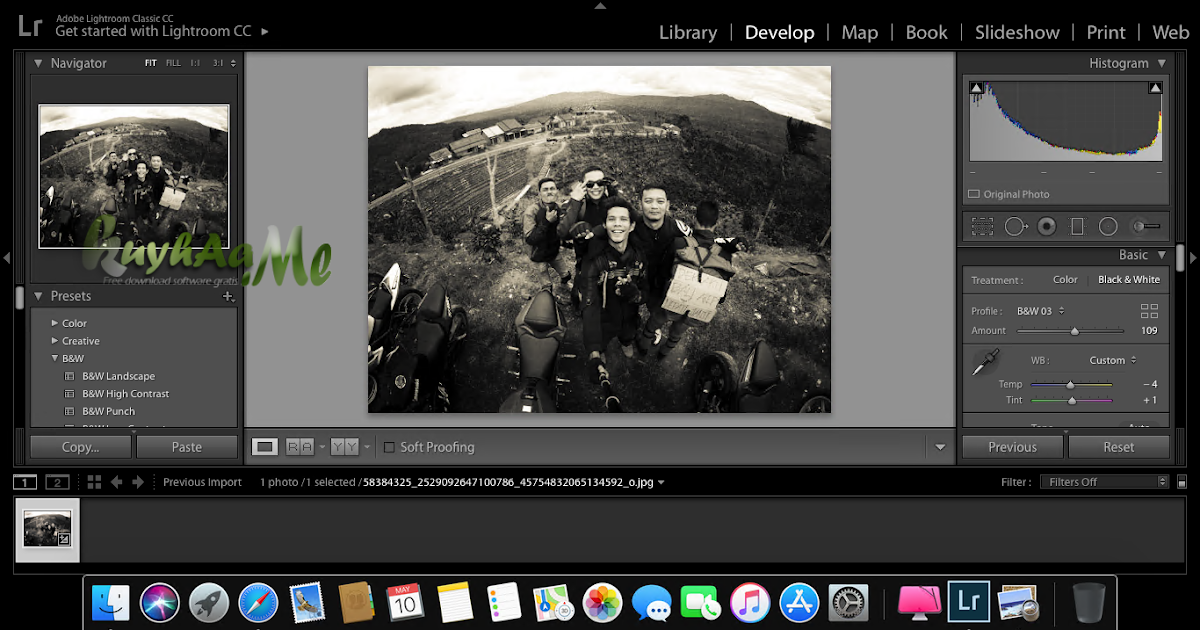Expand the Creative presets folder

coord(55,341)
